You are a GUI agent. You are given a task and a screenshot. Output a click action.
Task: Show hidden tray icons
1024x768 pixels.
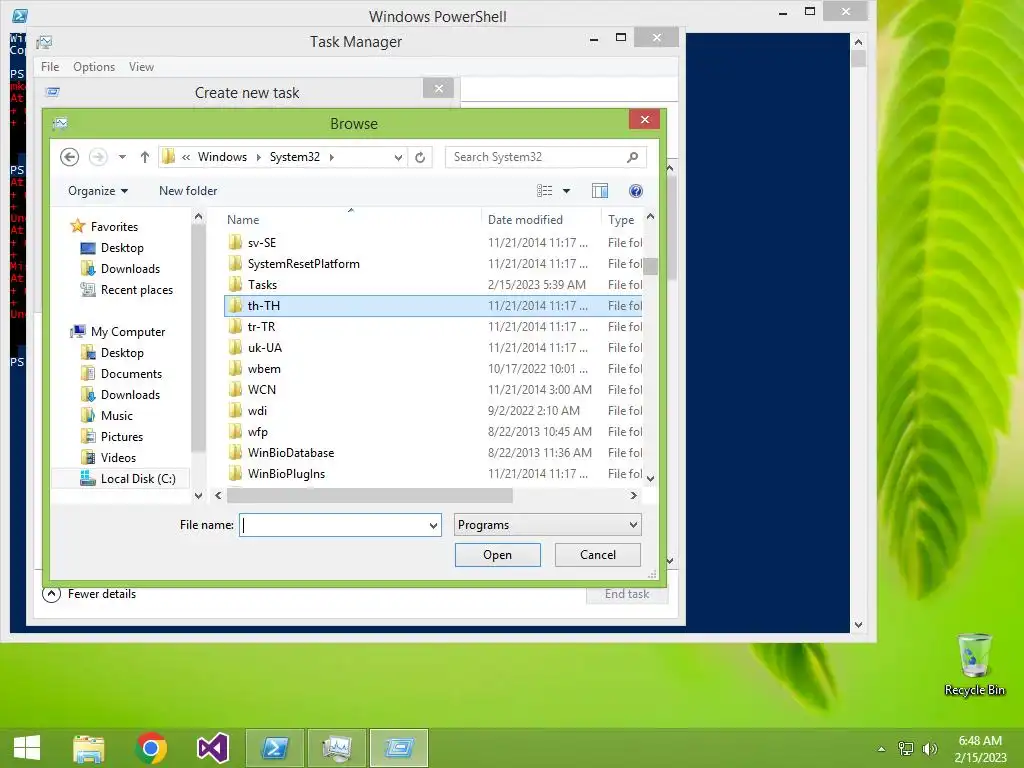coord(882,749)
